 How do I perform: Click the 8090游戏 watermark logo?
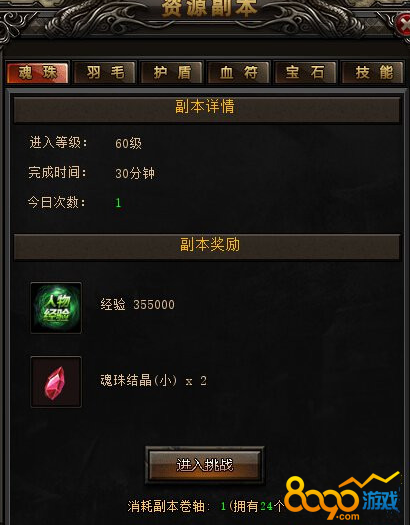pos(342,497)
